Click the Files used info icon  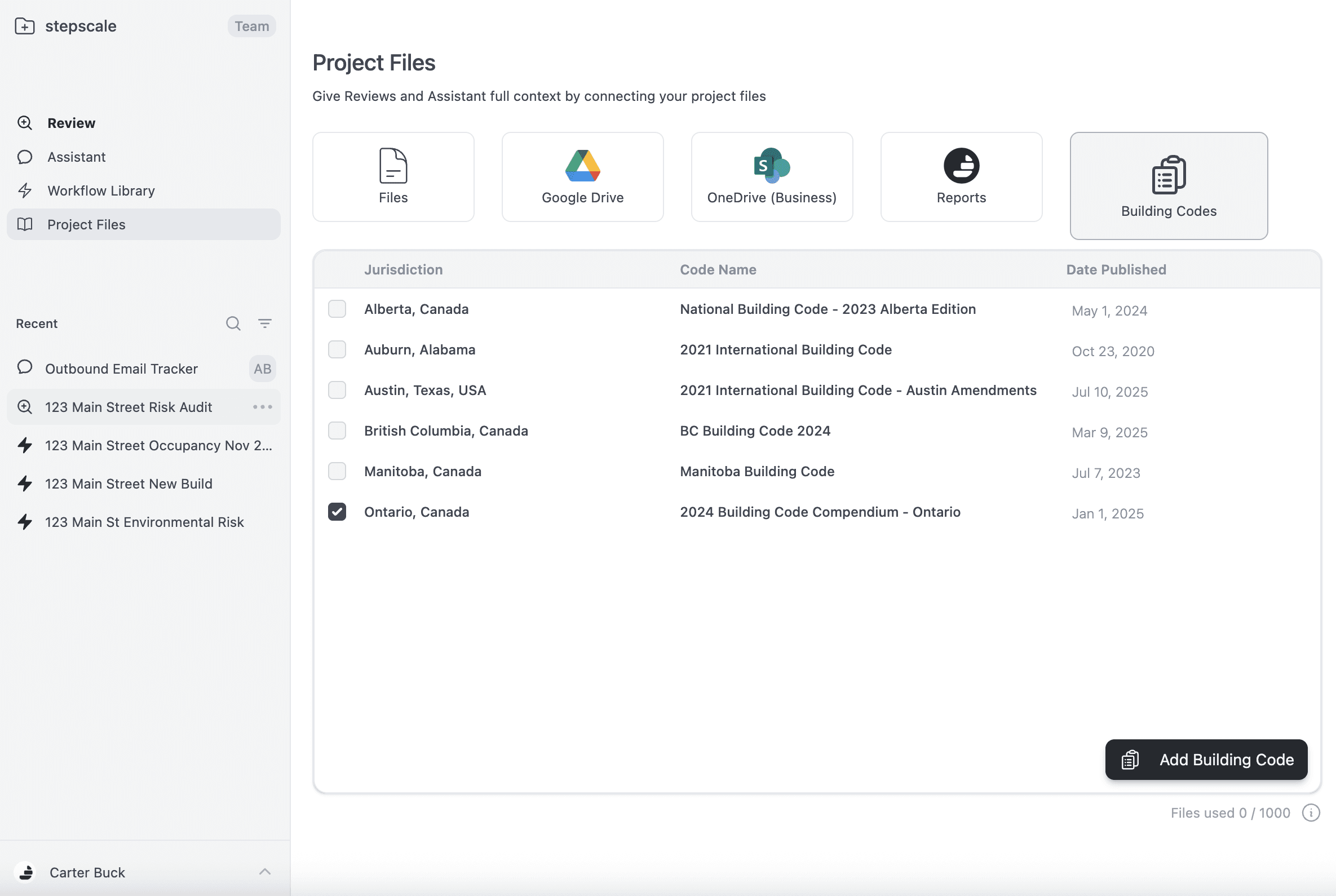(1311, 813)
